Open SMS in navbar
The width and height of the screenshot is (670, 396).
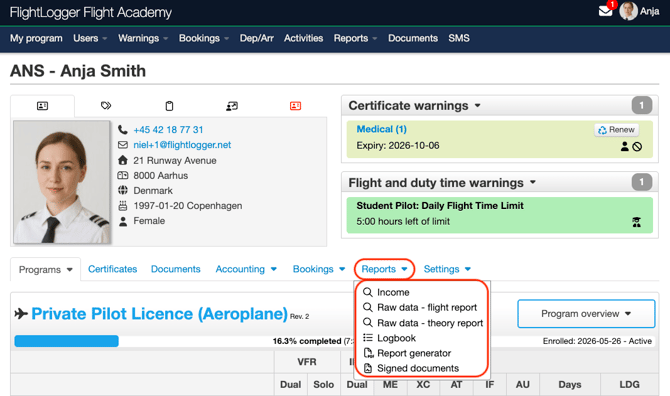pos(459,38)
